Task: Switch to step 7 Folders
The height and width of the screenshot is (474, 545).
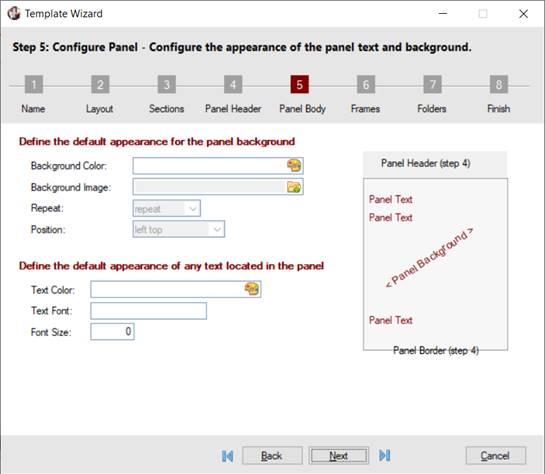Action: coord(432,84)
